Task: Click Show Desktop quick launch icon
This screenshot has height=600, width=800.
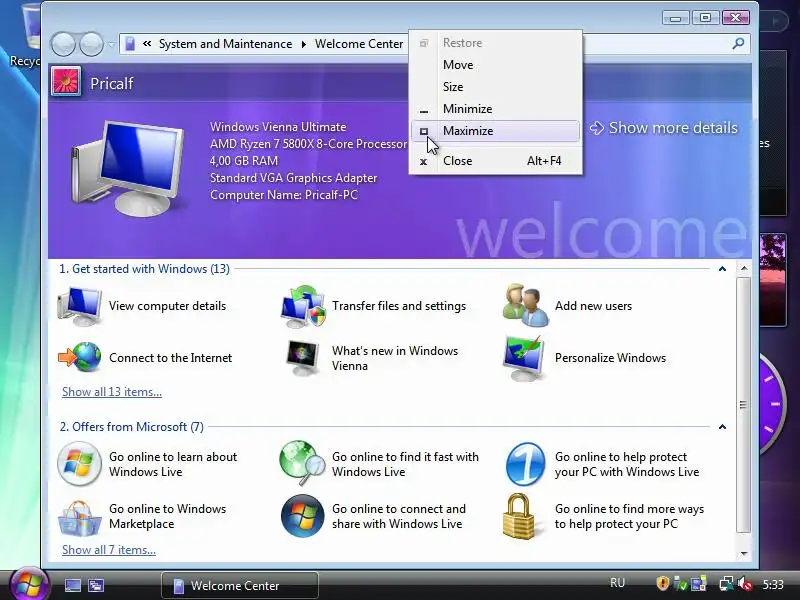Action: [x=73, y=585]
